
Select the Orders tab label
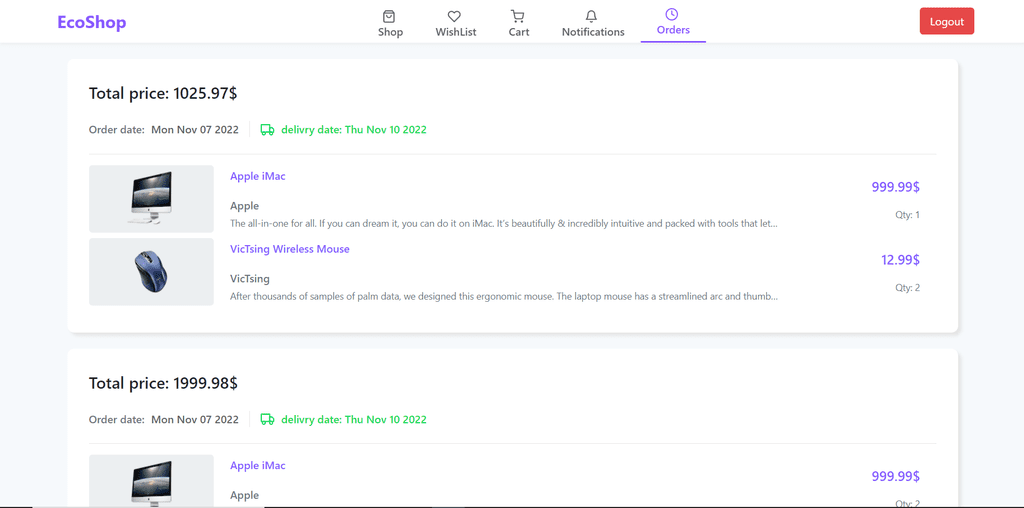point(673,30)
